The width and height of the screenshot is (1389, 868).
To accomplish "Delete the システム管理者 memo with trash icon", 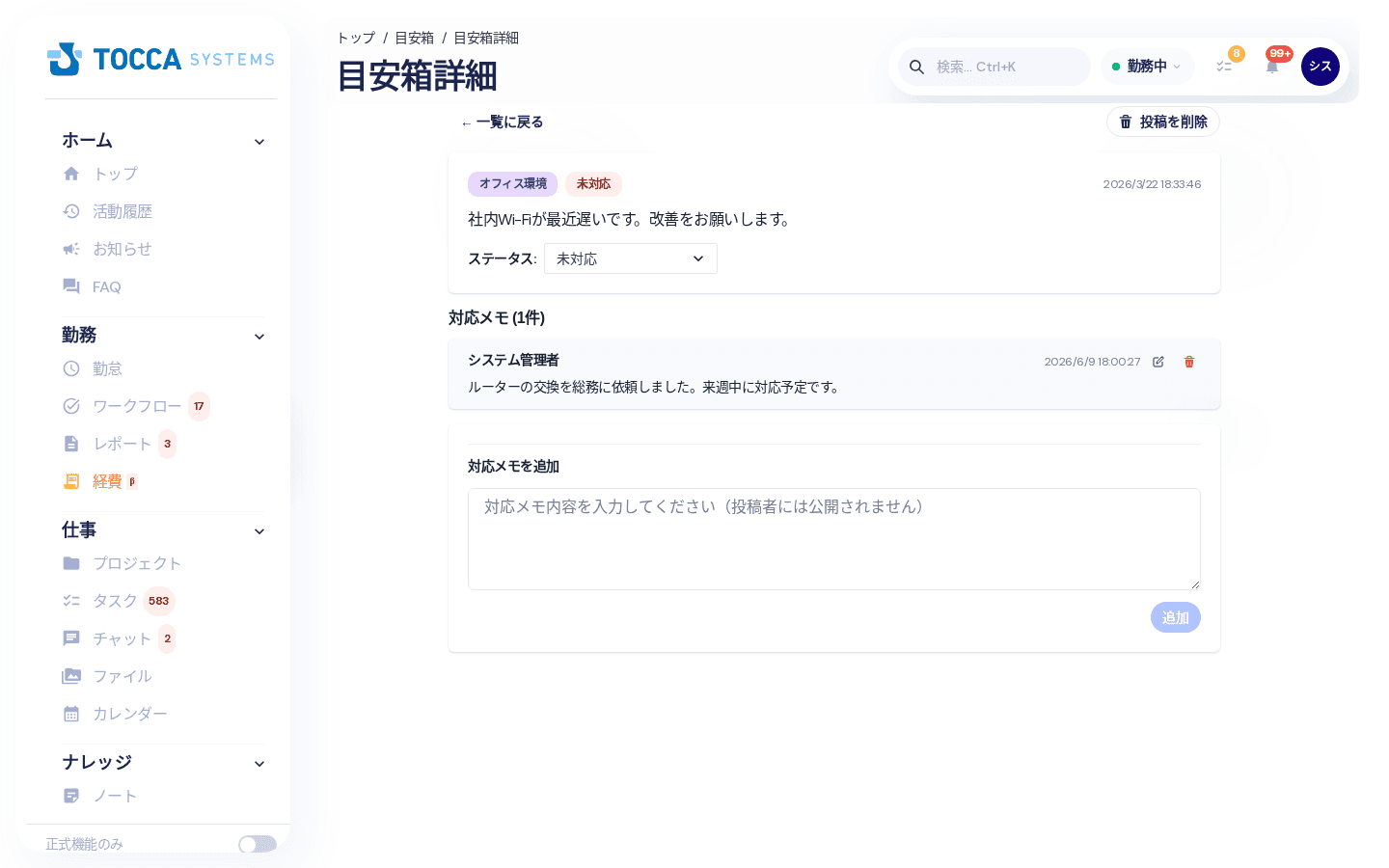I will point(1189,362).
